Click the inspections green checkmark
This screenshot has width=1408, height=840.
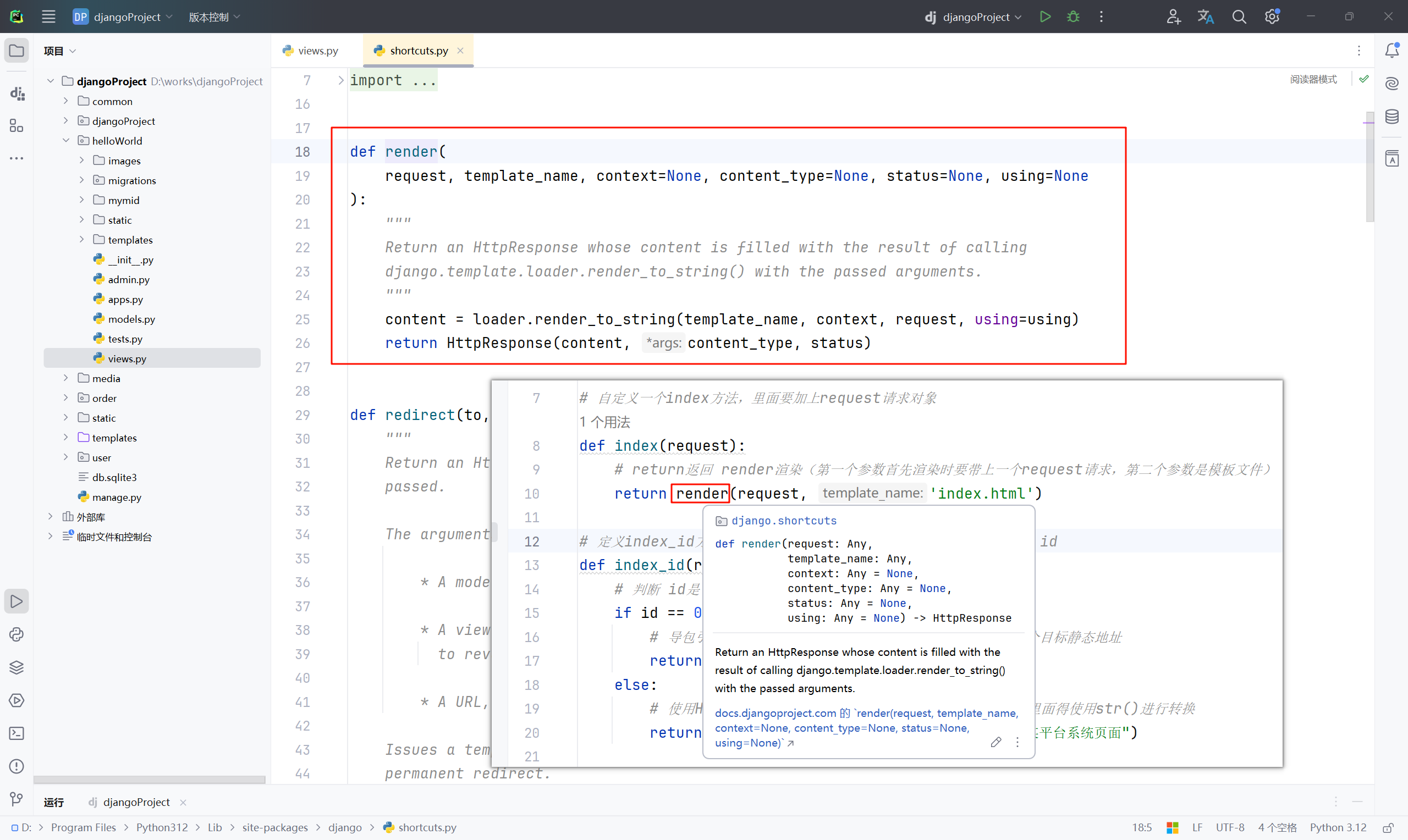tap(1364, 79)
